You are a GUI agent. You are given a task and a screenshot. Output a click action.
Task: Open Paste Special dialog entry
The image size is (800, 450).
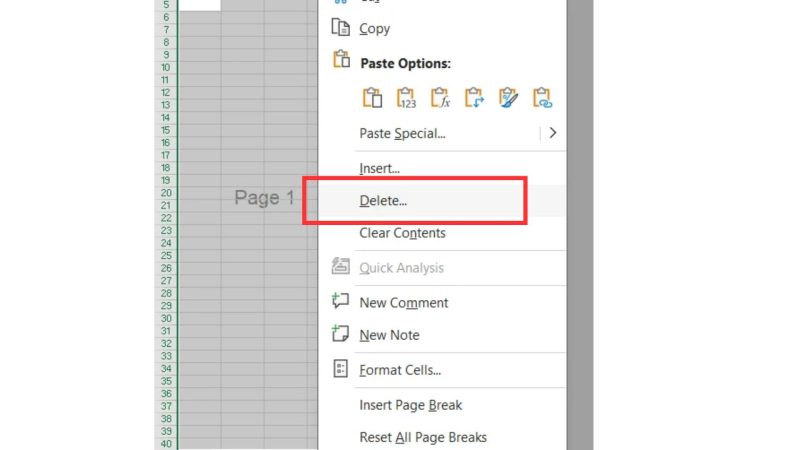[403, 133]
